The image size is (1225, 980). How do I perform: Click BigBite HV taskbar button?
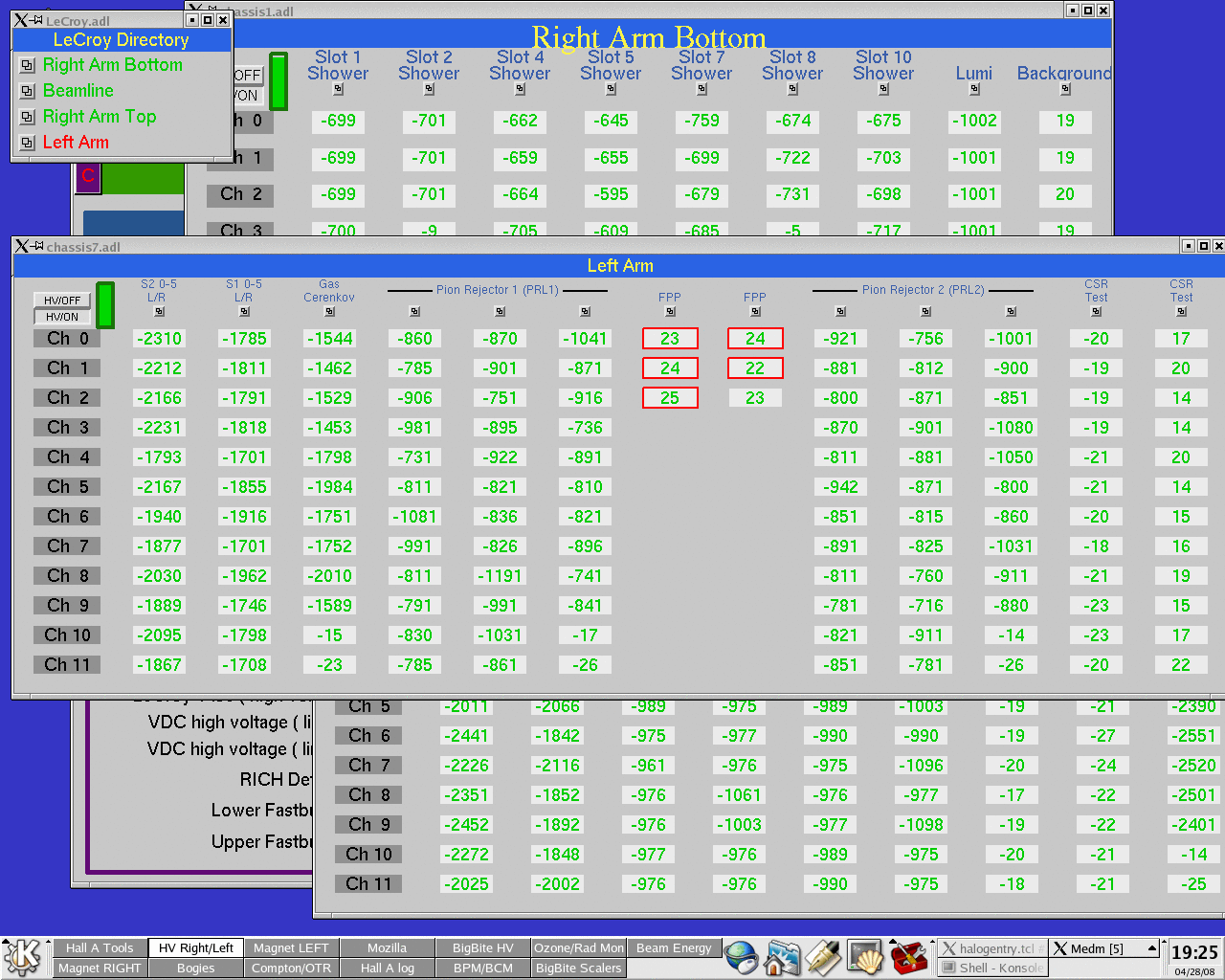coord(483,948)
